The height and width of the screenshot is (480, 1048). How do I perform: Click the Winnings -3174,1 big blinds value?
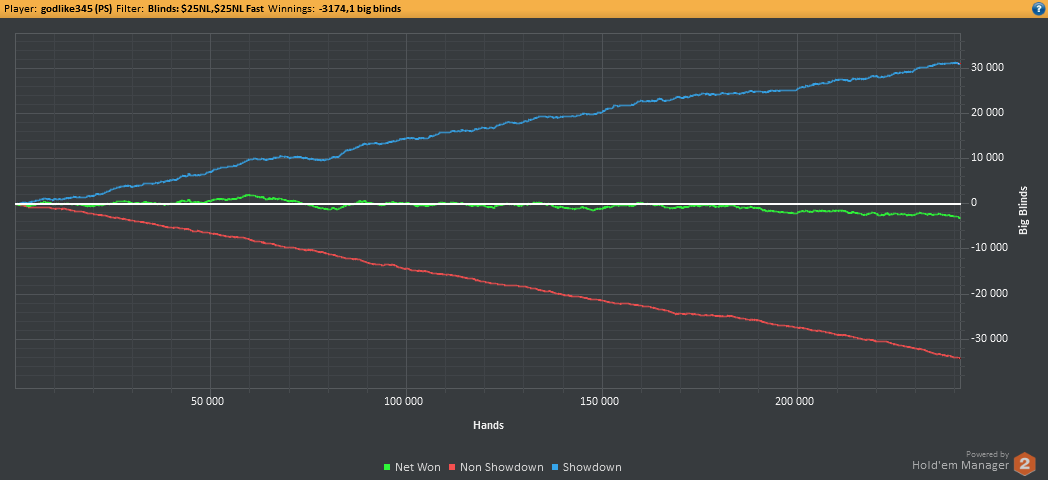tap(358, 8)
